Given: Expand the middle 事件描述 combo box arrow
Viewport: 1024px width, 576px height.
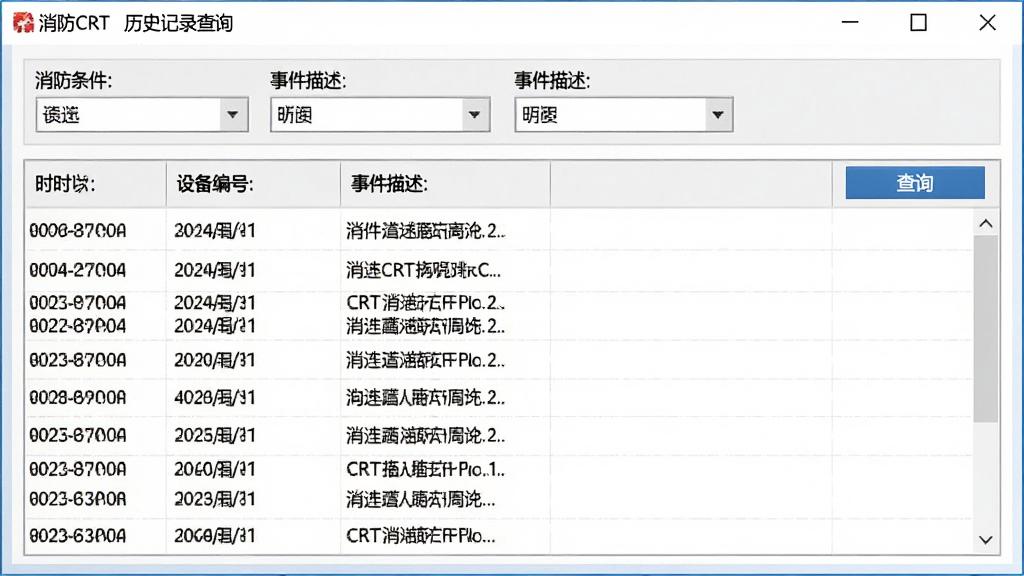Looking at the screenshot, I should (475, 115).
